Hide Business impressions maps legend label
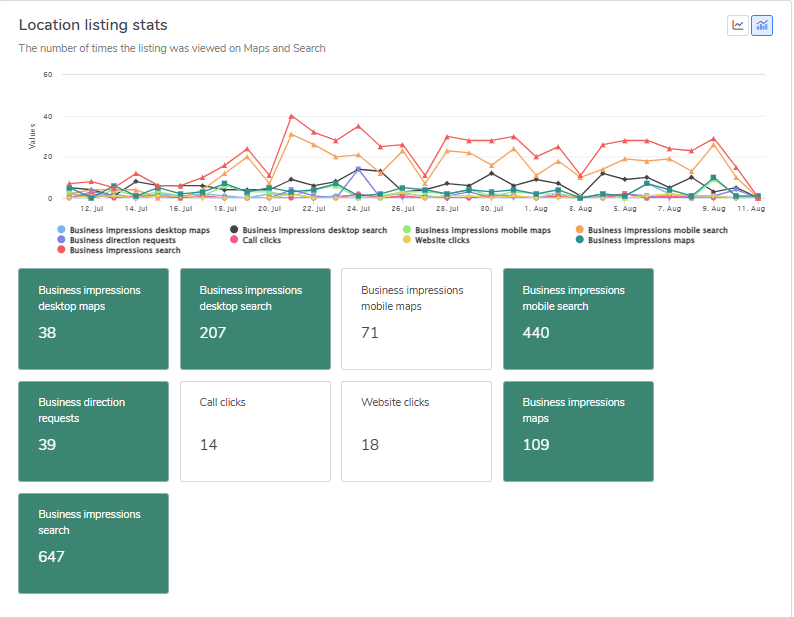The height and width of the screenshot is (617, 794). tap(640, 240)
